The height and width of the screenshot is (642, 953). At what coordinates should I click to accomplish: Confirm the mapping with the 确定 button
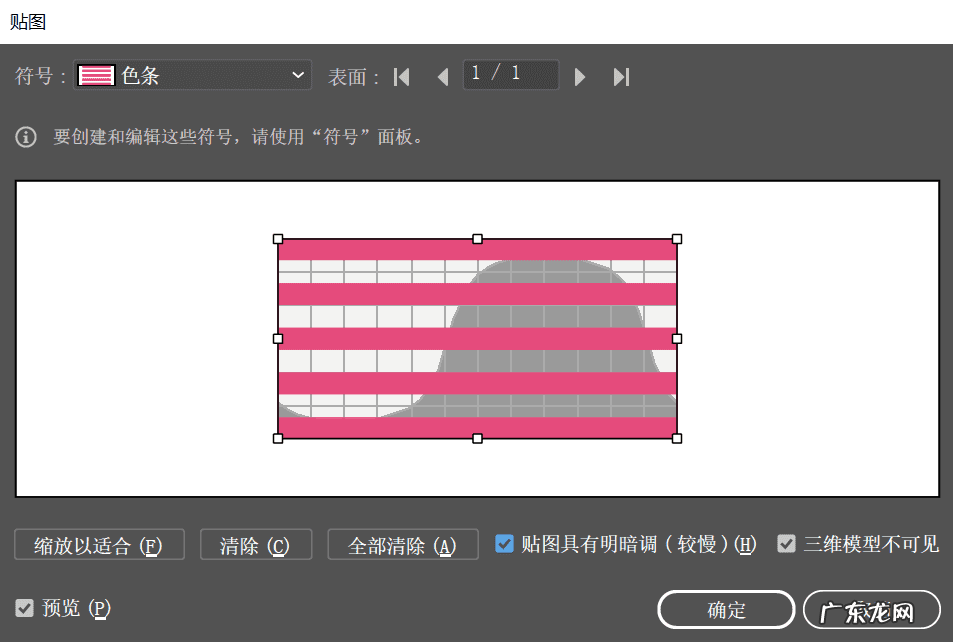726,609
